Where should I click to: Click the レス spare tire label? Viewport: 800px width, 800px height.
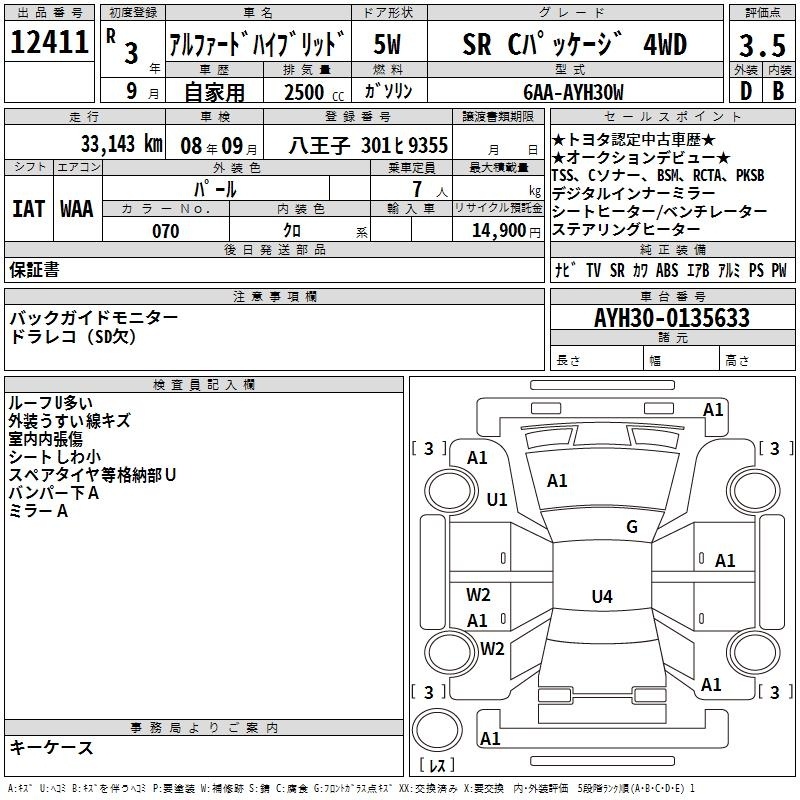436,765
